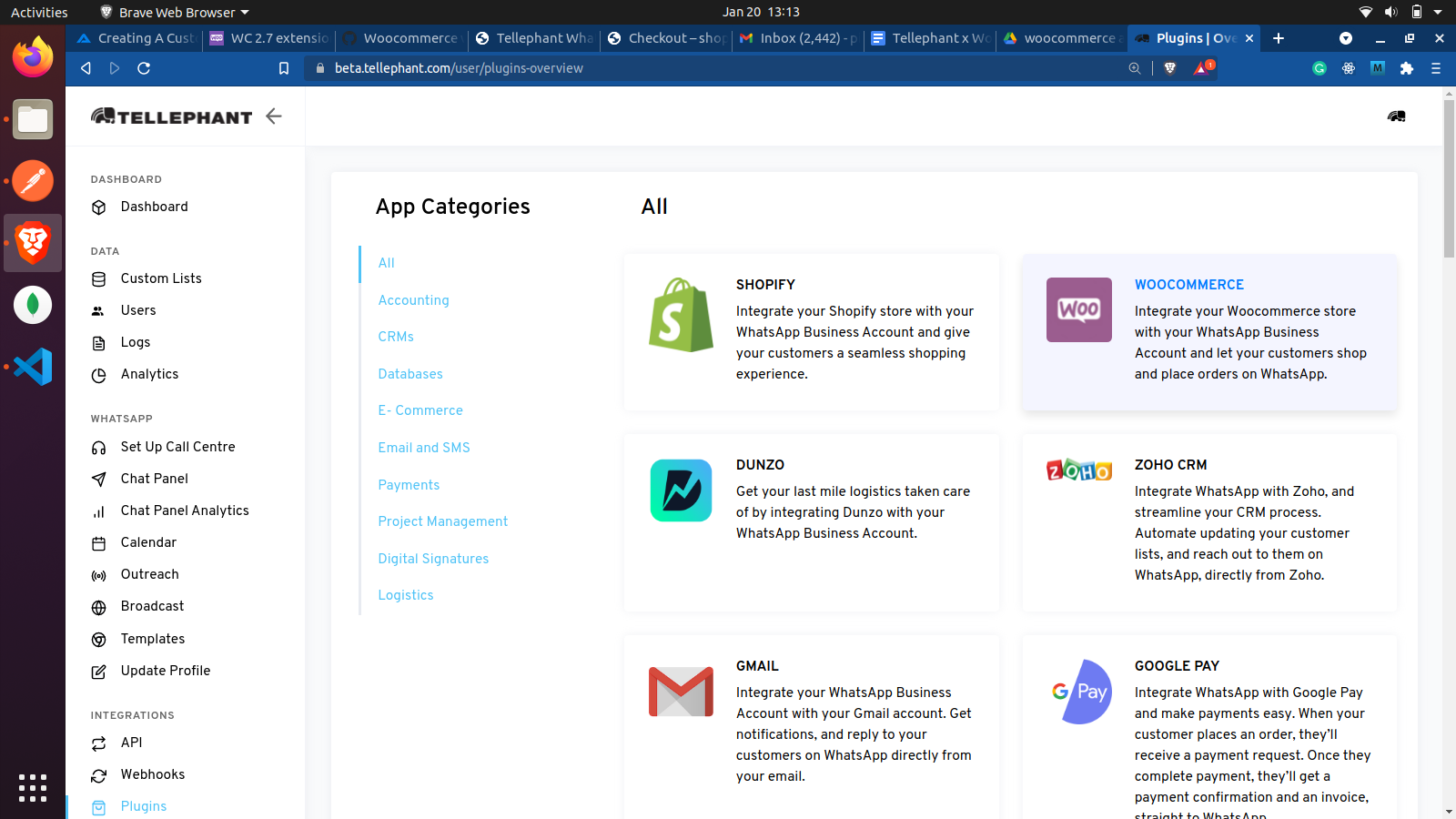Switch to the Checkout – shop tab
The width and height of the screenshot is (1456, 819).
tap(666, 38)
